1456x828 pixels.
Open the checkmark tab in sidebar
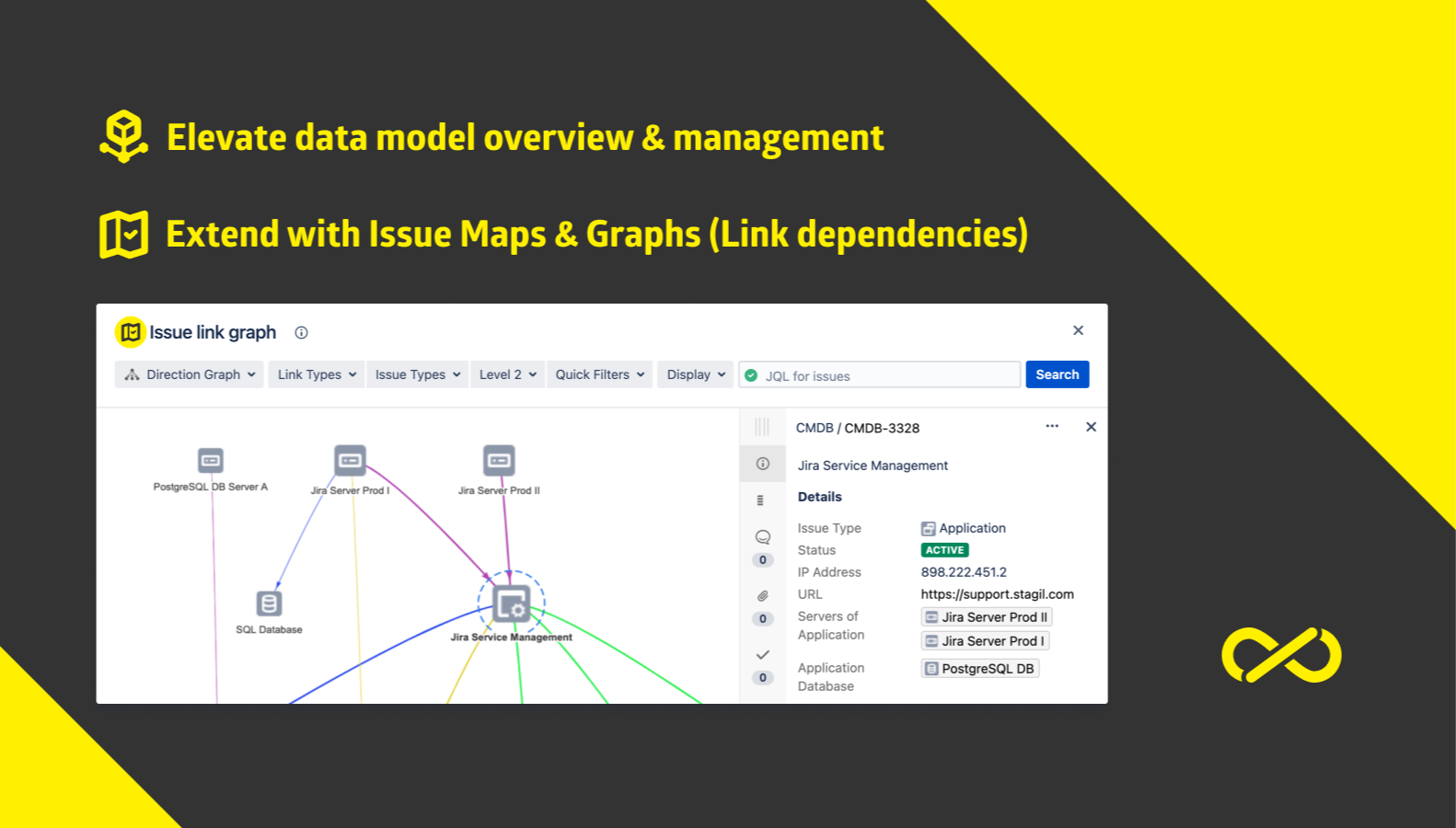point(763,655)
